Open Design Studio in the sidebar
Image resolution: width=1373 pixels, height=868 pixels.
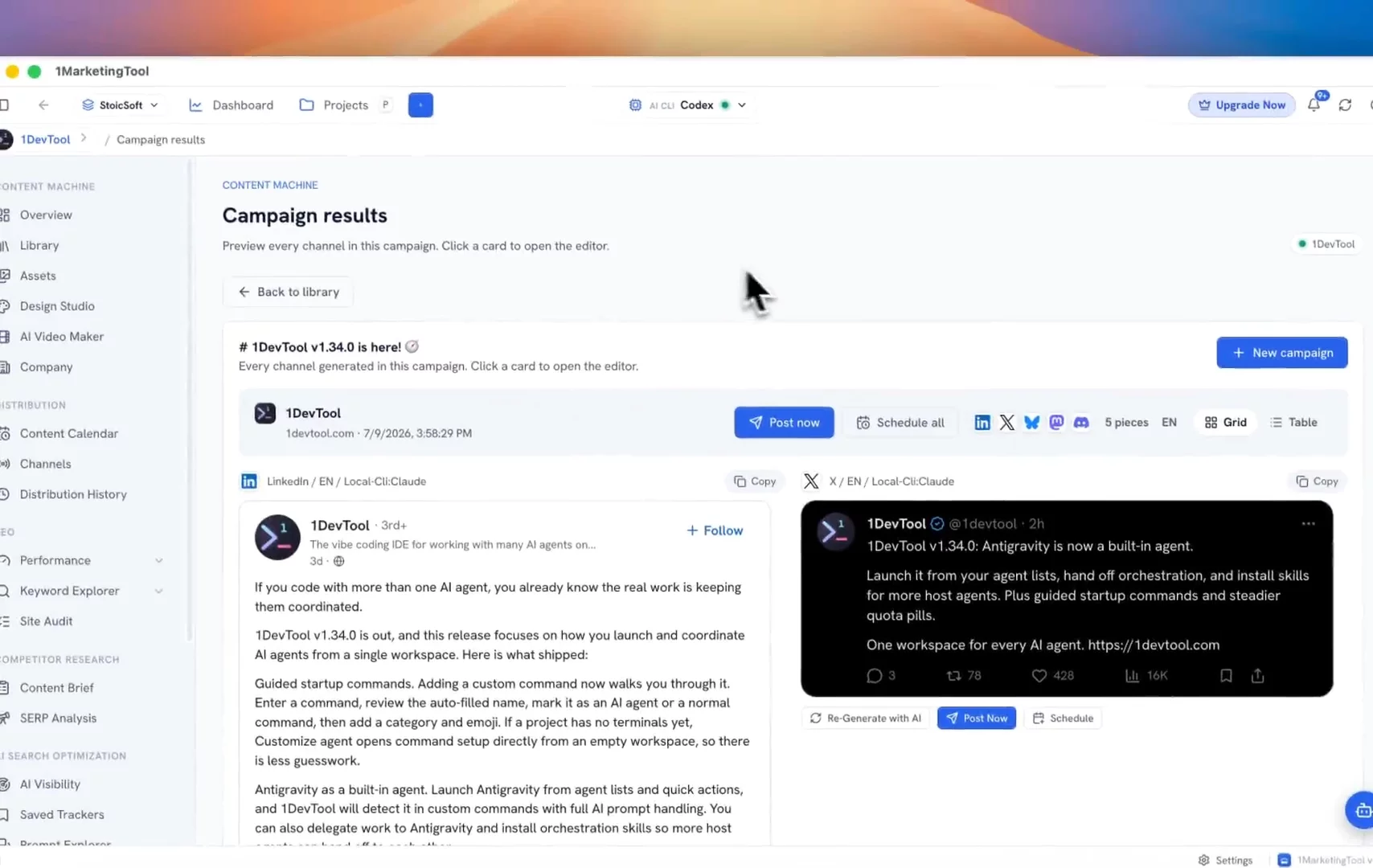click(x=57, y=306)
